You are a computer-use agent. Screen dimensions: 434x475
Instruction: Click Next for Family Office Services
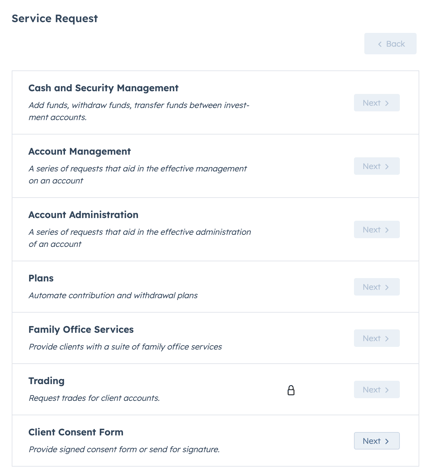tap(377, 338)
